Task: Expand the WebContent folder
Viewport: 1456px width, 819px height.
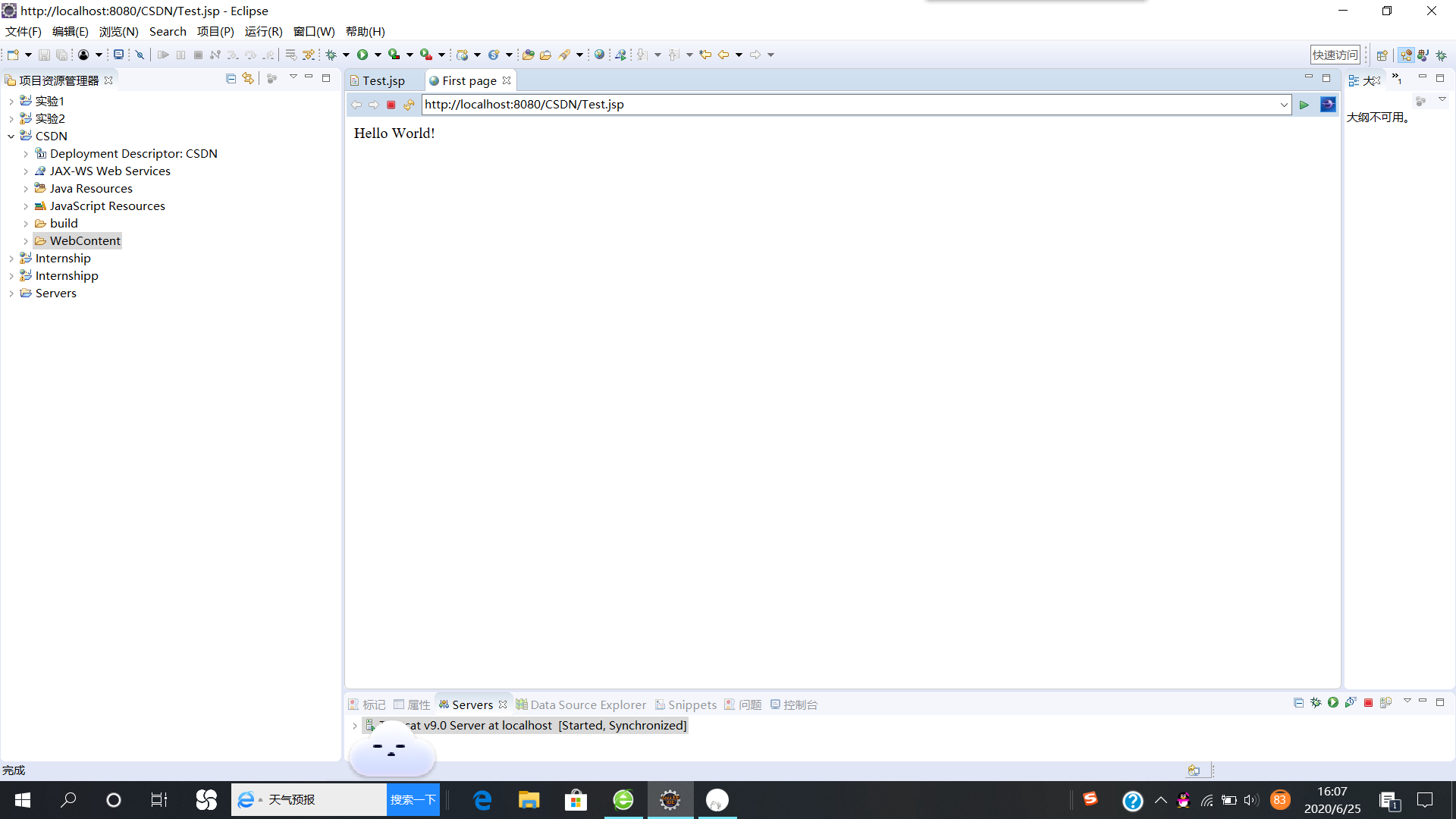Action: tap(26, 241)
